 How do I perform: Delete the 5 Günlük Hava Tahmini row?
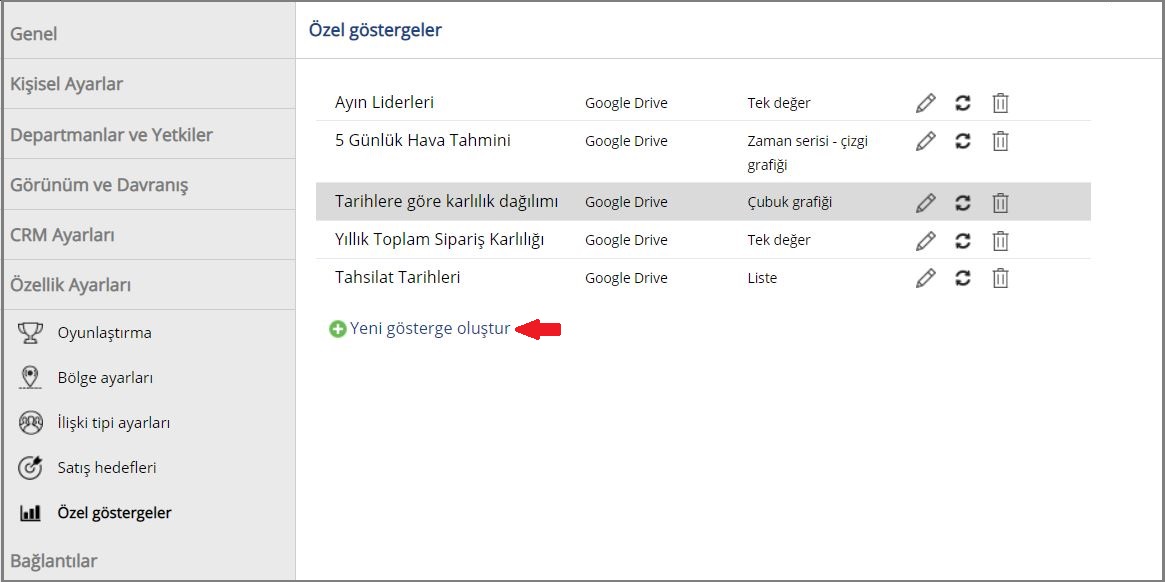click(x=1001, y=140)
